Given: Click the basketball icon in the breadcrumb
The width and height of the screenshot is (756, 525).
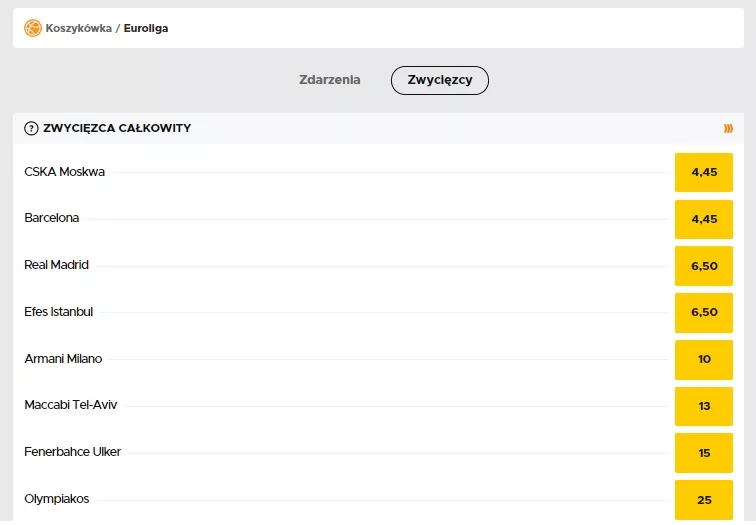Looking at the screenshot, I should click(x=33, y=28).
